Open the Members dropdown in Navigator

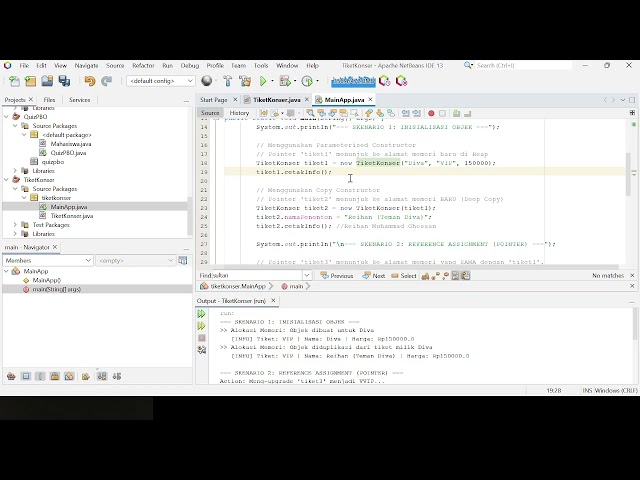click(48, 260)
